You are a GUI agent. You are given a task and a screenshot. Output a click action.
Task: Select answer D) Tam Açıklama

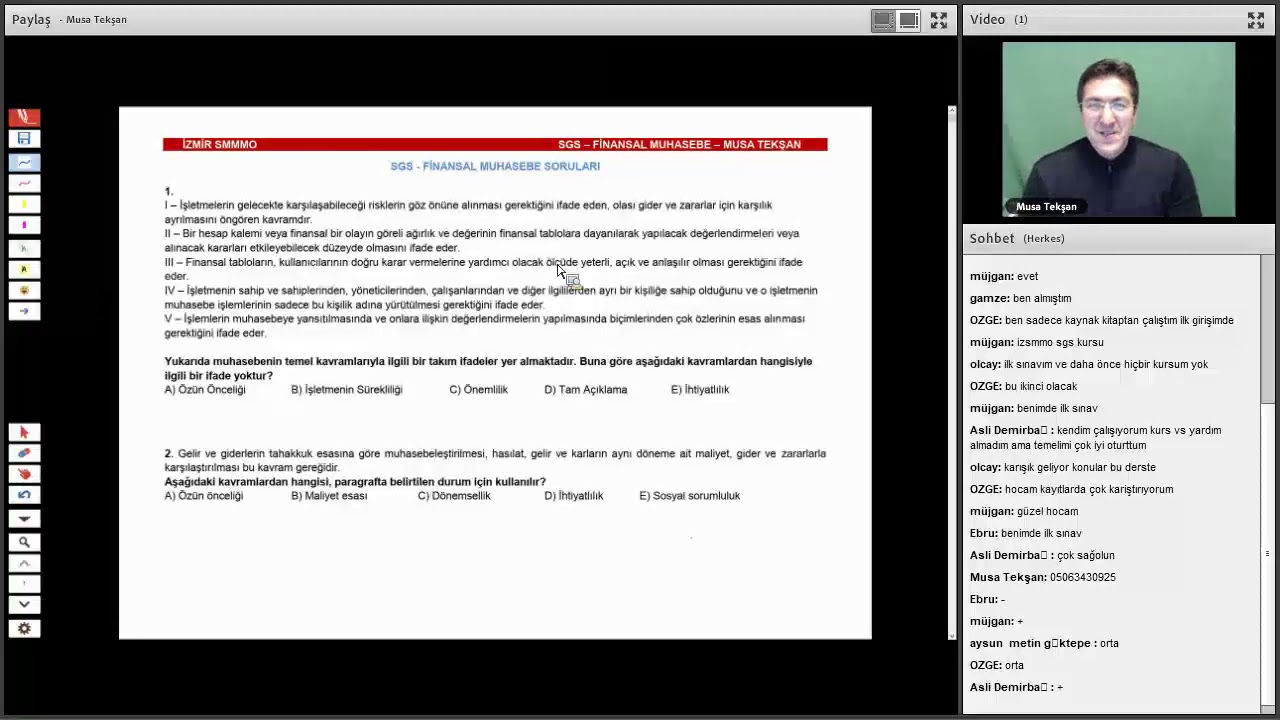pyautogui.click(x=586, y=390)
